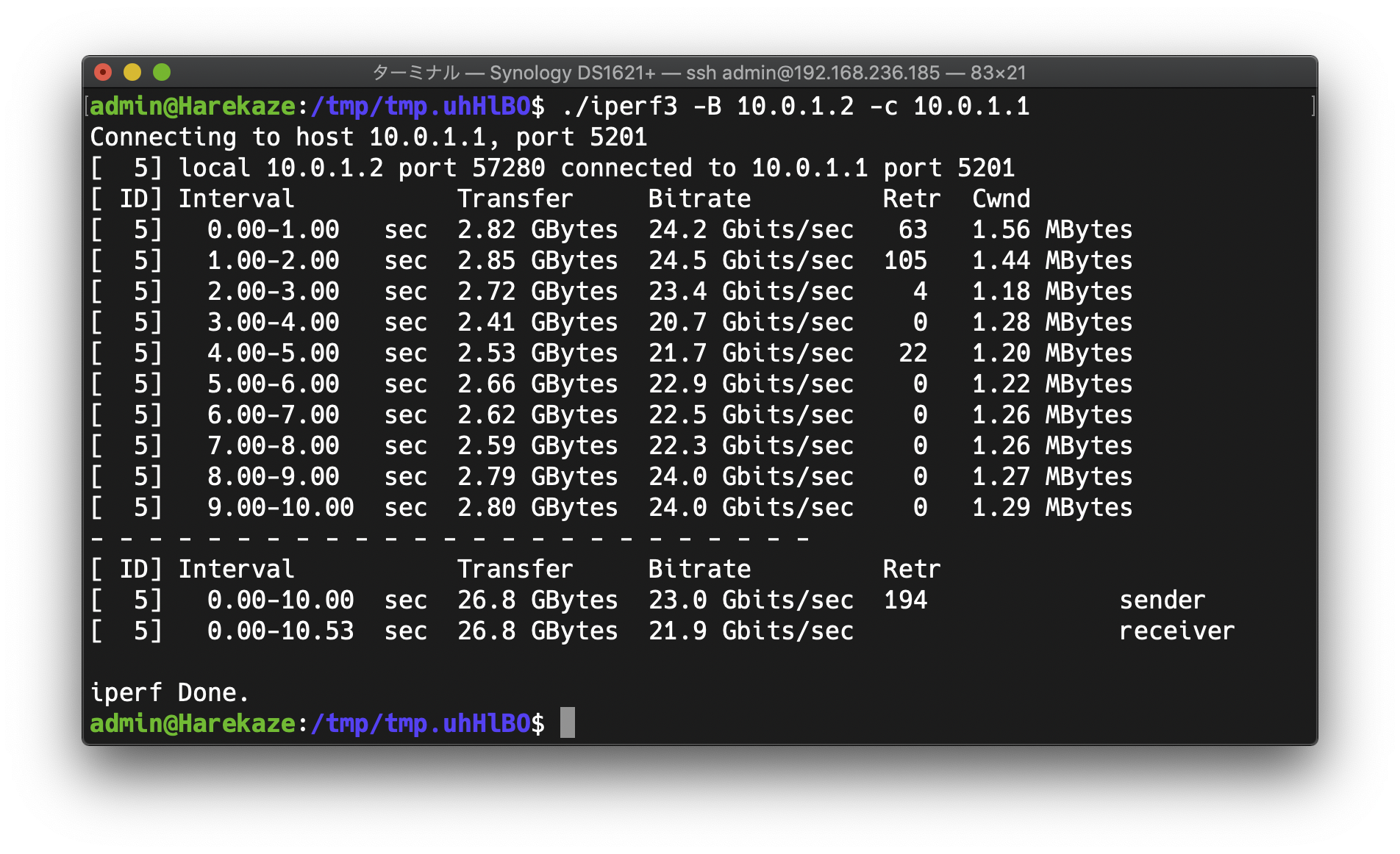Image resolution: width=1400 pixels, height=854 pixels.
Task: Close the terminal window with red button
Action: tap(103, 72)
